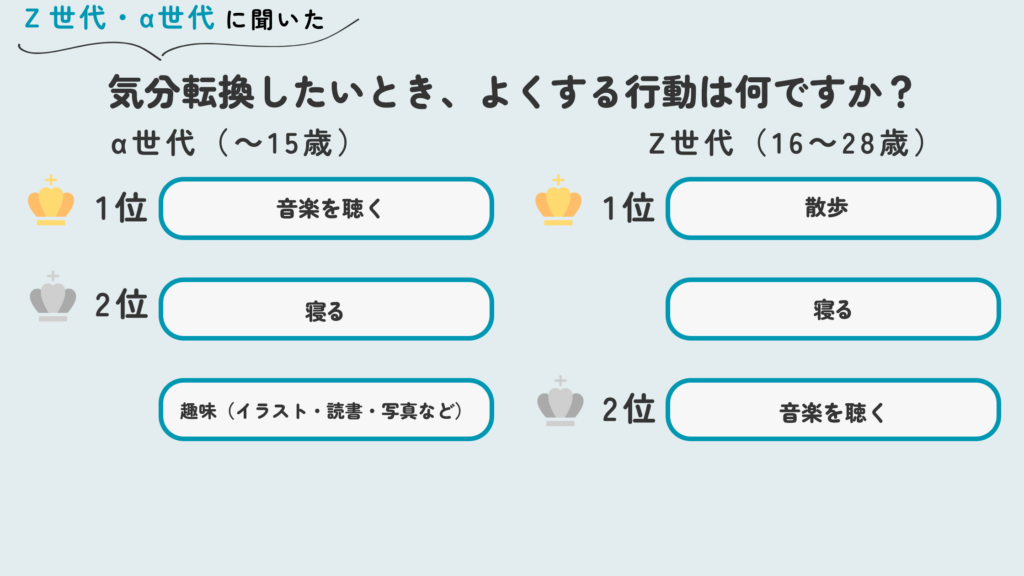Image resolution: width=1024 pixels, height=576 pixels.
Task: Click the α世代(〜15歳) column heading
Action: [x=232, y=145]
